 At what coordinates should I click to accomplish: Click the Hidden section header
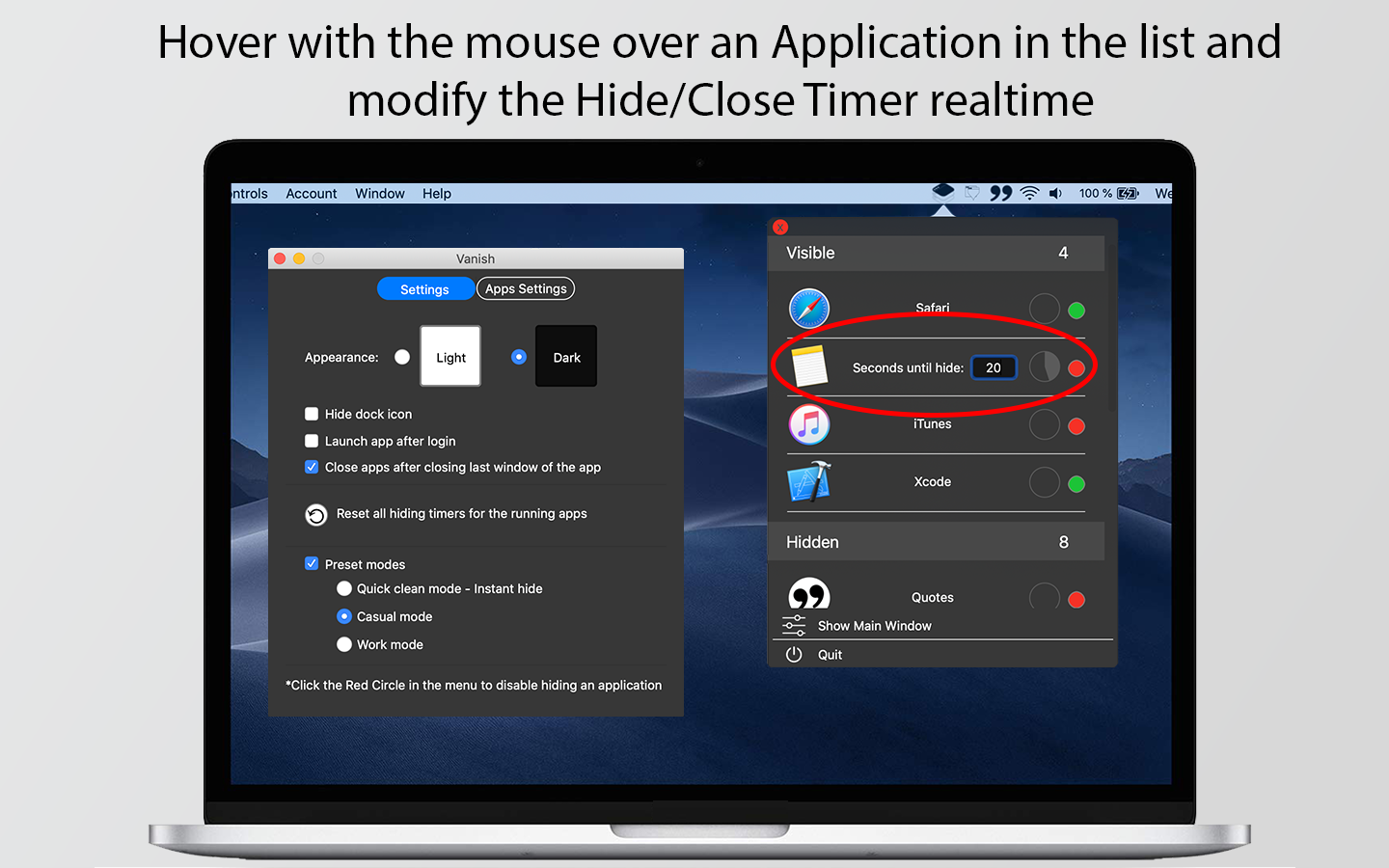click(936, 542)
